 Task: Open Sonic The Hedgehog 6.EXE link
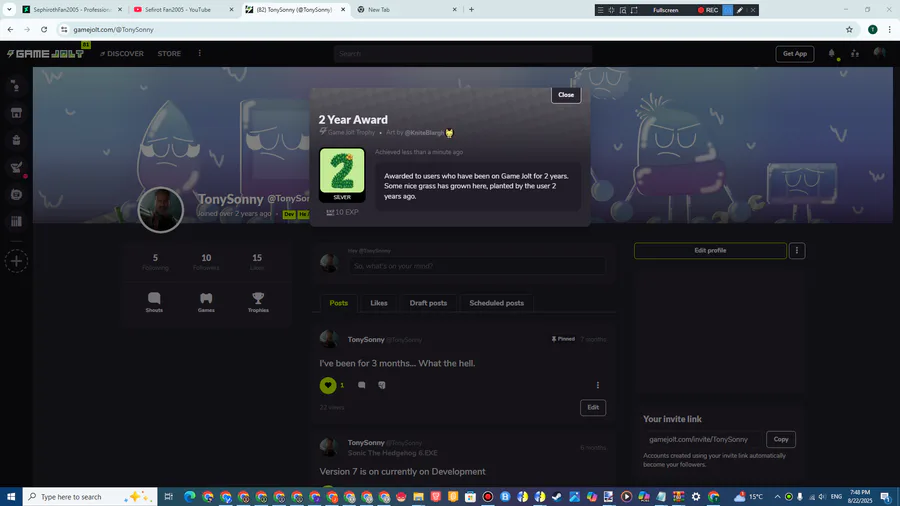pyautogui.click(x=393, y=453)
